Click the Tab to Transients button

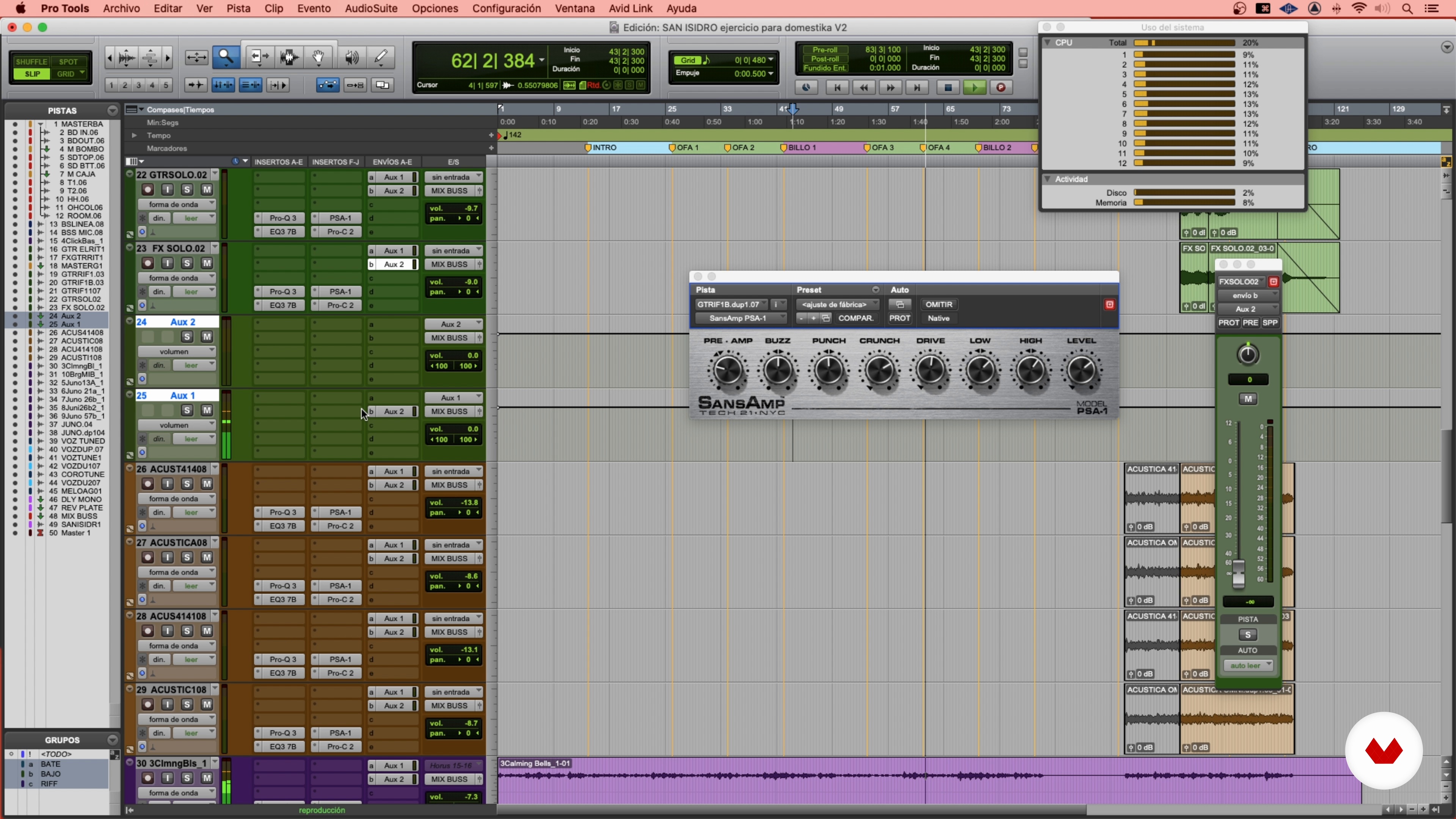196,85
